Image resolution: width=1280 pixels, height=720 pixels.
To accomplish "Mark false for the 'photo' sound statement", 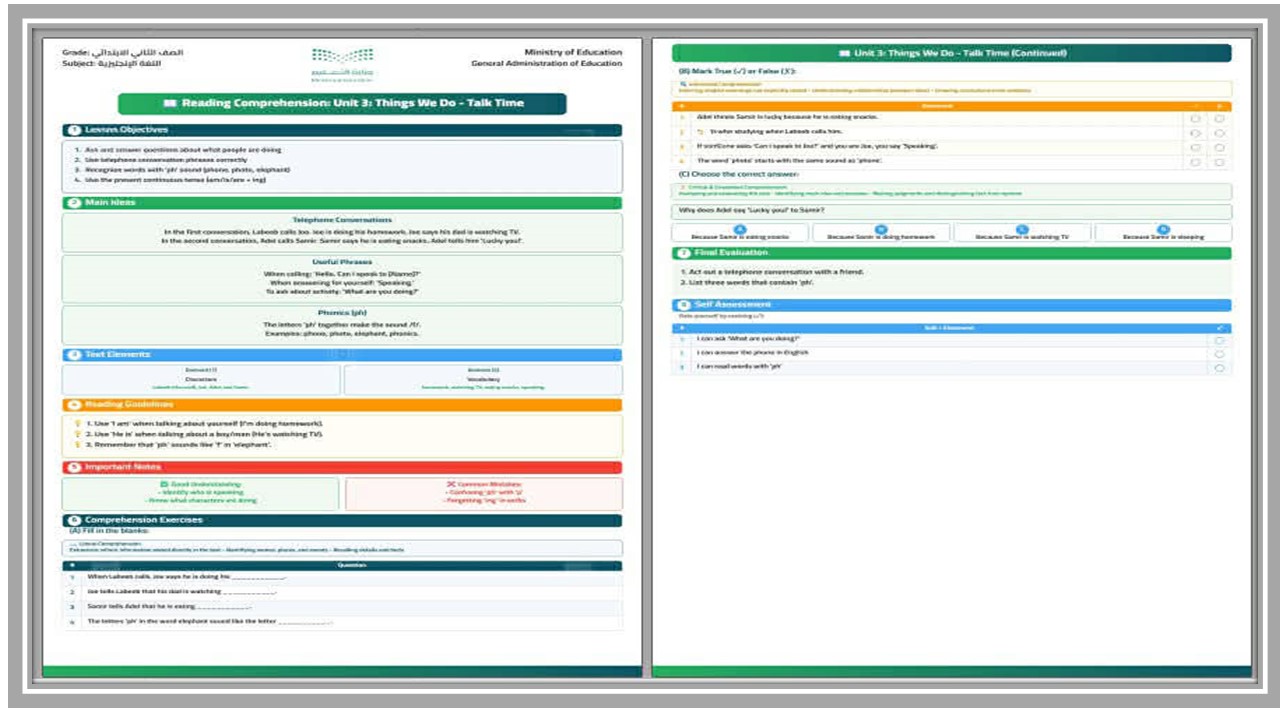I will tap(1219, 161).
